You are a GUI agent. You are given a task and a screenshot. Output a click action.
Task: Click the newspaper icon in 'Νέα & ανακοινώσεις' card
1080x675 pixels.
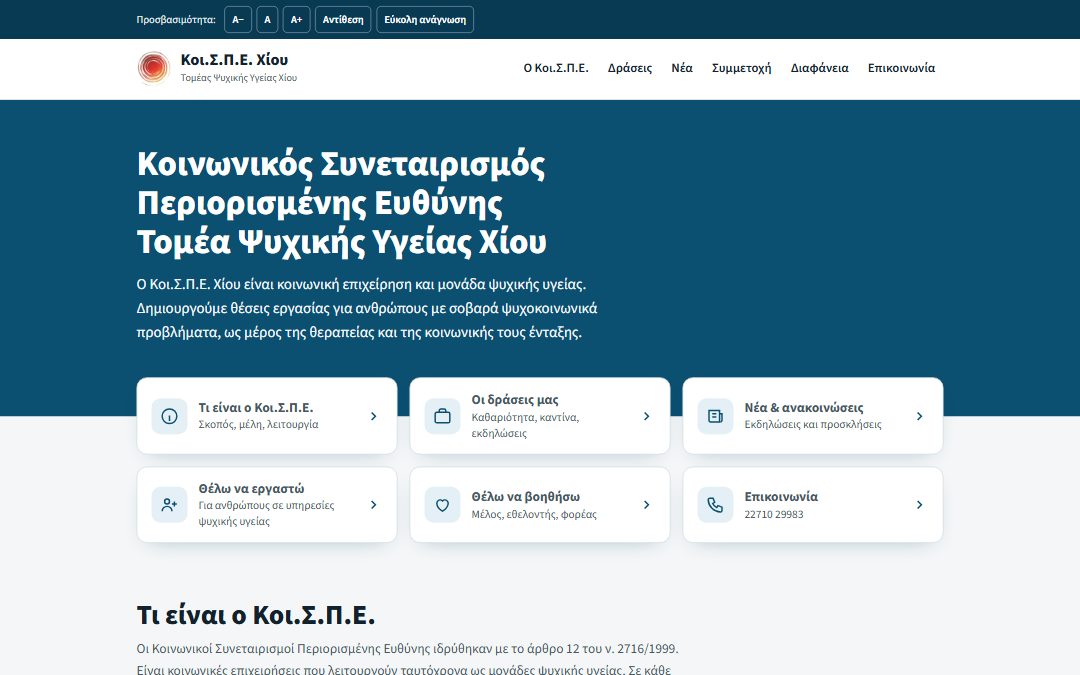tap(715, 416)
